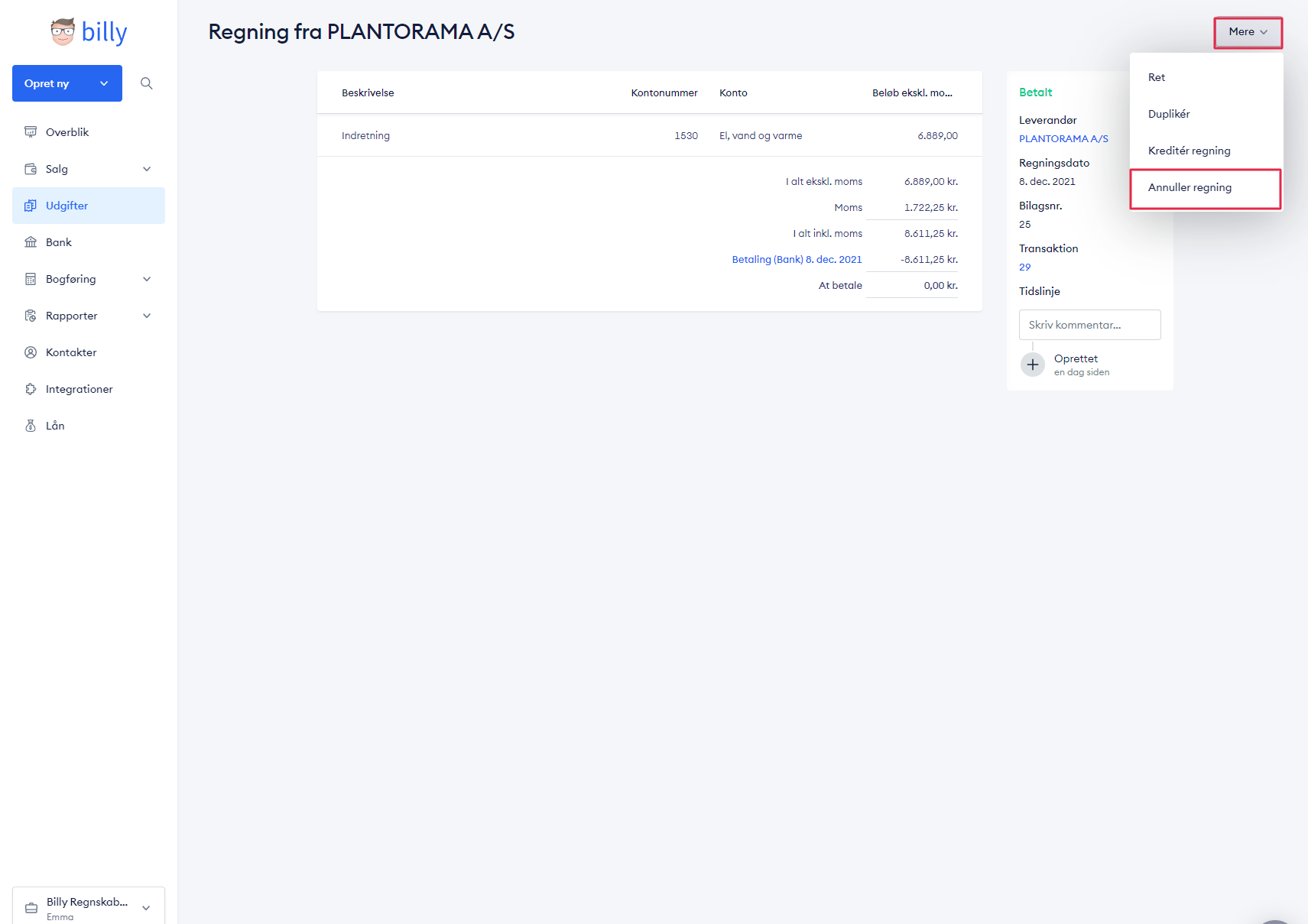Open Bank page in sidebar
This screenshot has height=924, width=1308.
(89, 242)
